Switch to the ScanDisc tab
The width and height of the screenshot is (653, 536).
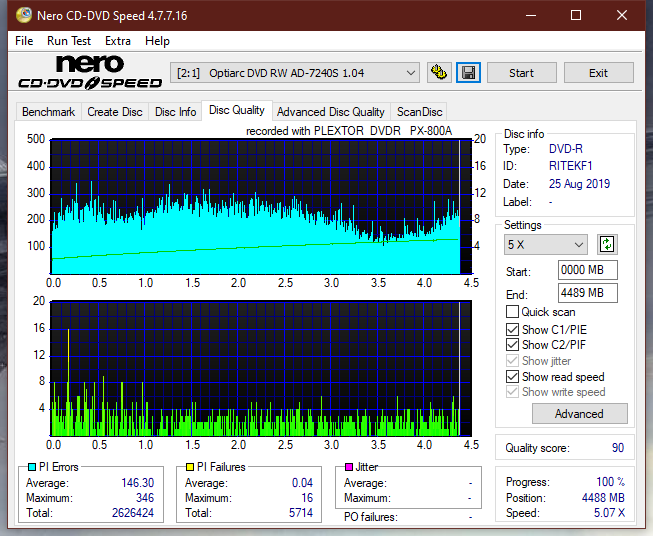pyautogui.click(x=419, y=112)
